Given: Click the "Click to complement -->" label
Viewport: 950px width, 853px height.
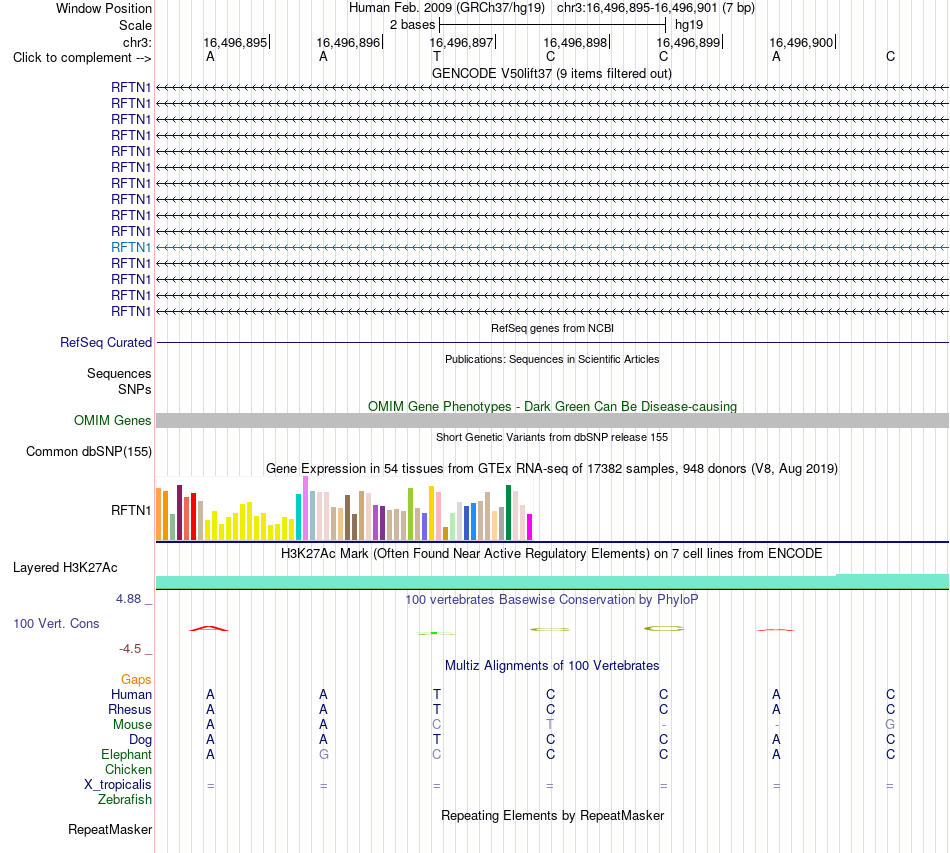Looking at the screenshot, I should 82,58.
